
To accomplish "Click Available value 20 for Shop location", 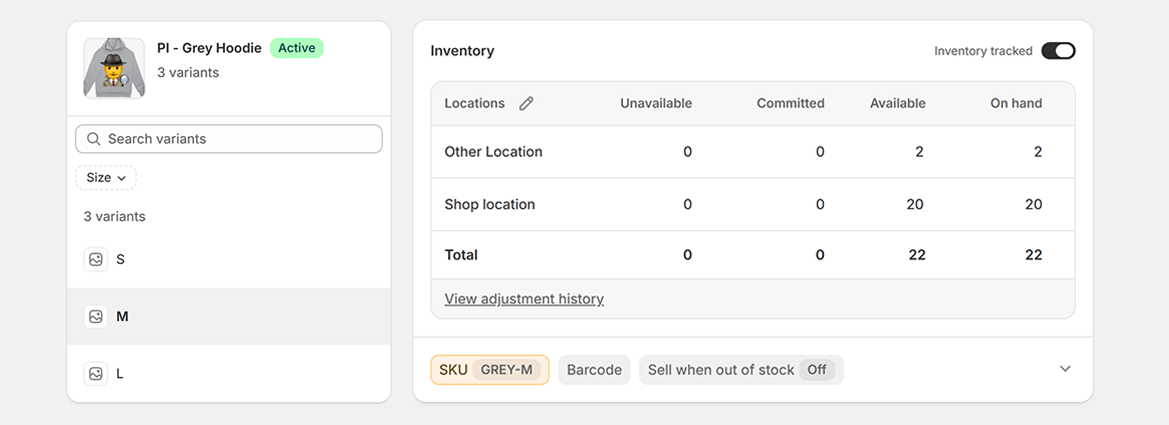I will [x=915, y=204].
